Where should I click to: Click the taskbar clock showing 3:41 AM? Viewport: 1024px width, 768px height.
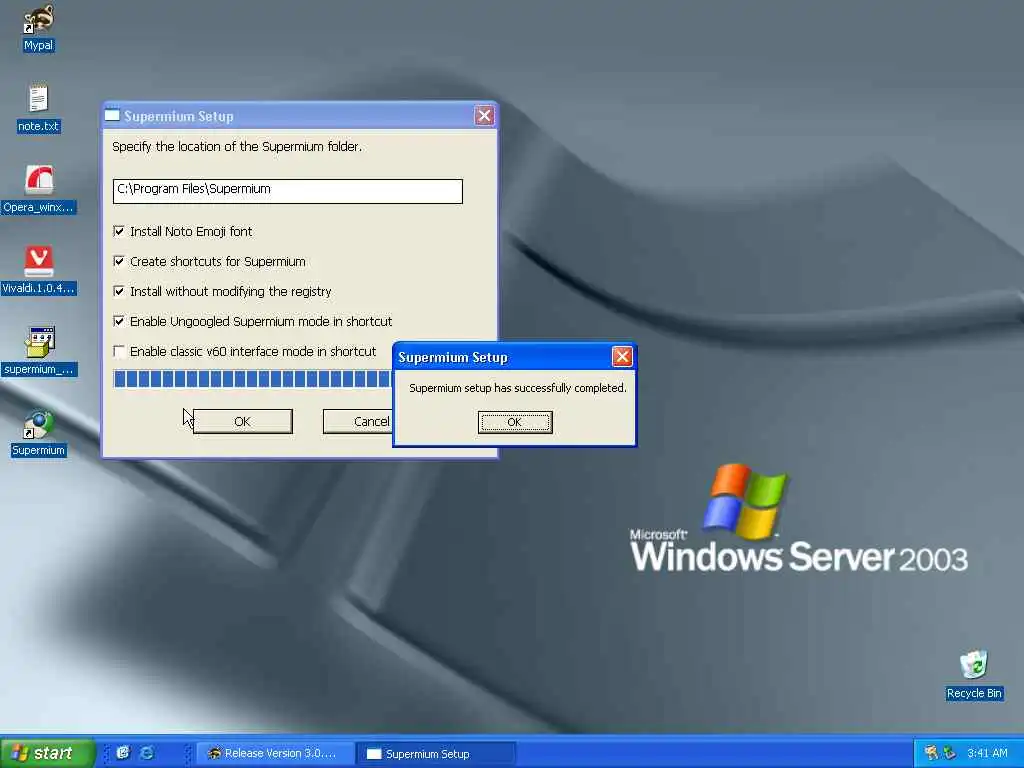987,753
